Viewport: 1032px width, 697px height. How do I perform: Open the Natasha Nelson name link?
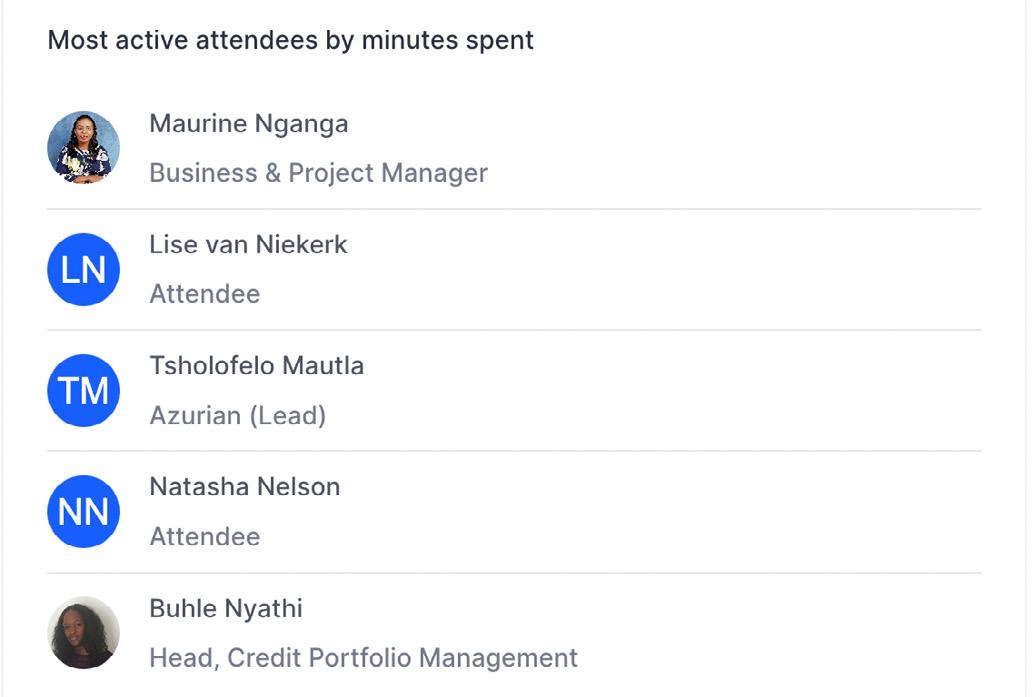click(244, 487)
